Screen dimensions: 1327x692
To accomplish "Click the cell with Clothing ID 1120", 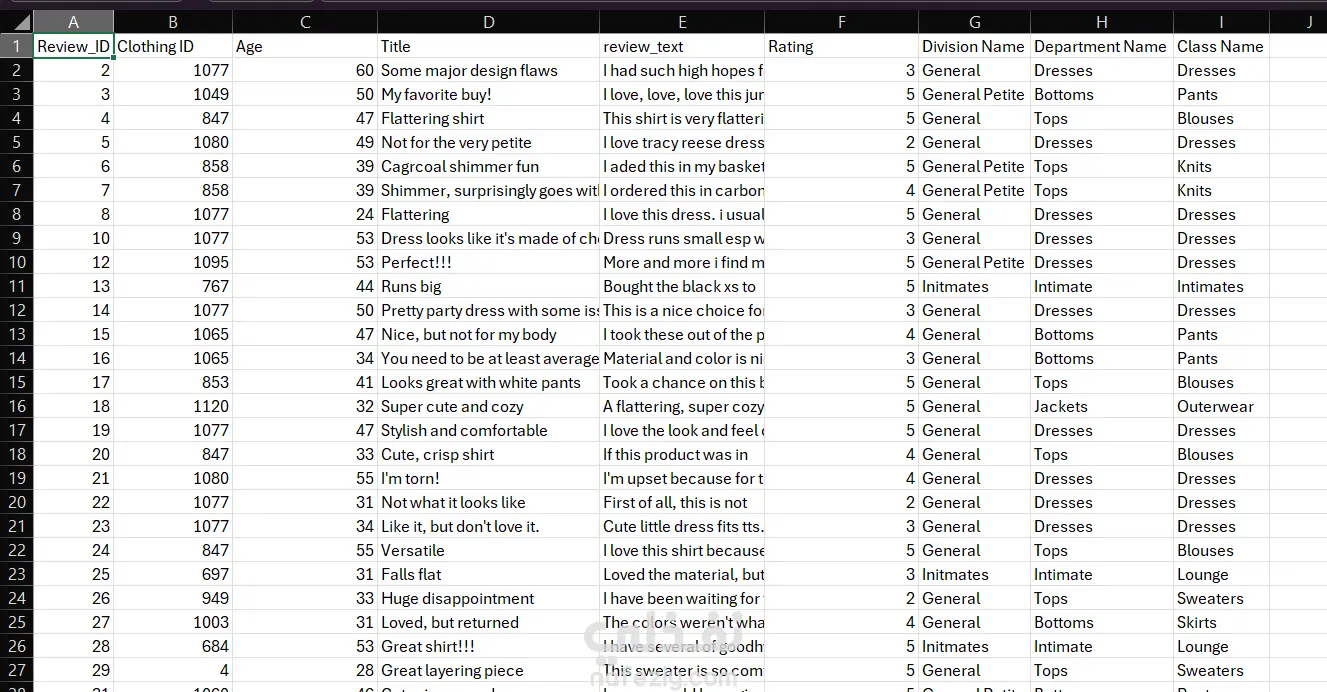I will tap(173, 406).
